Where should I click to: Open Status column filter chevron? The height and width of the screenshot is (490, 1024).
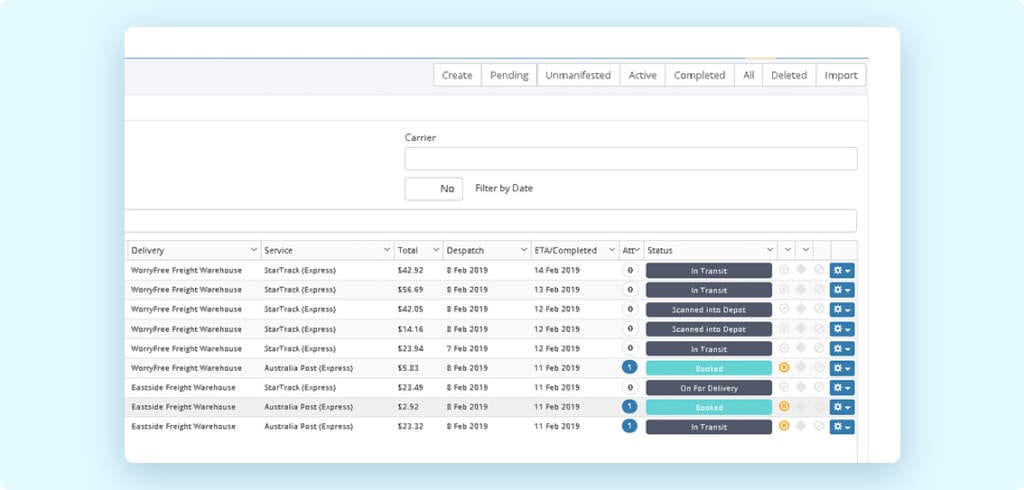click(770, 250)
